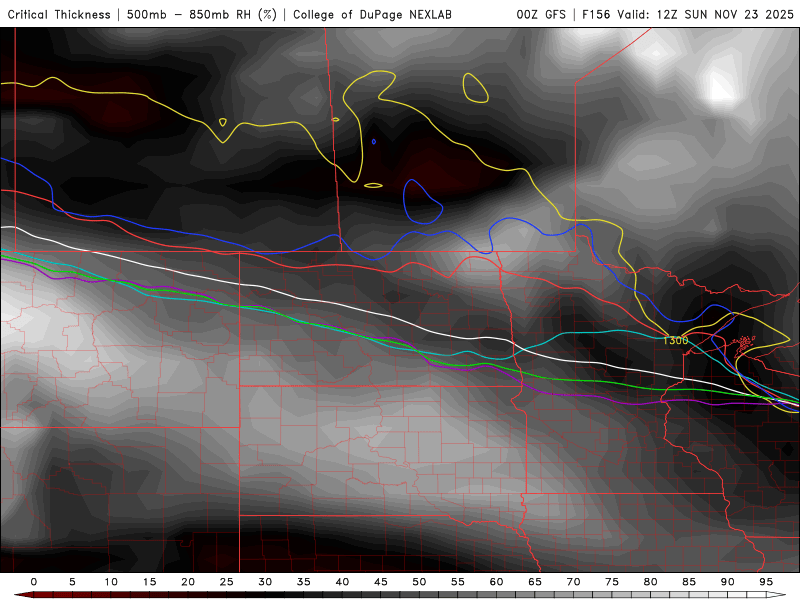This screenshot has height=600, width=800.
Task: Click the white right arrow of colorbar
Action: pyautogui.click(x=776, y=595)
